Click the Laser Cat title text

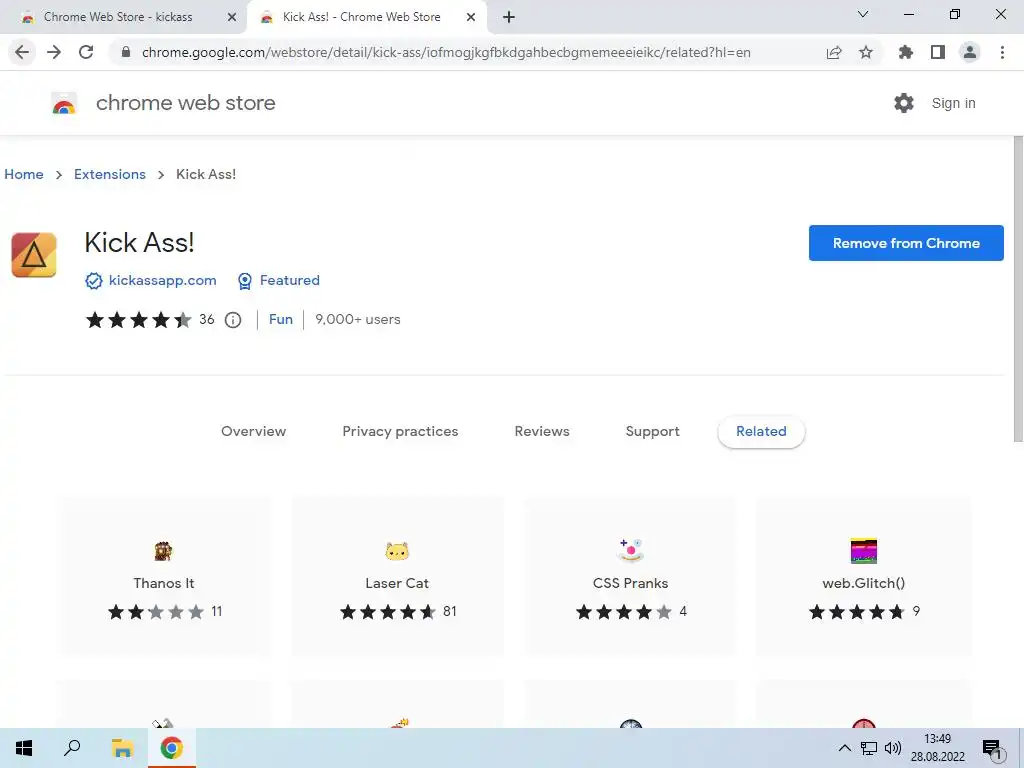397,583
